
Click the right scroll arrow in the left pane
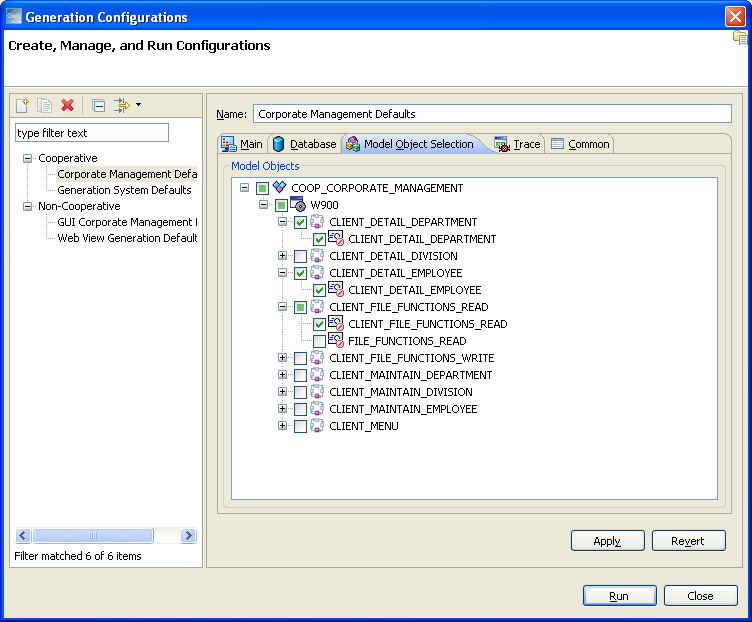click(189, 535)
